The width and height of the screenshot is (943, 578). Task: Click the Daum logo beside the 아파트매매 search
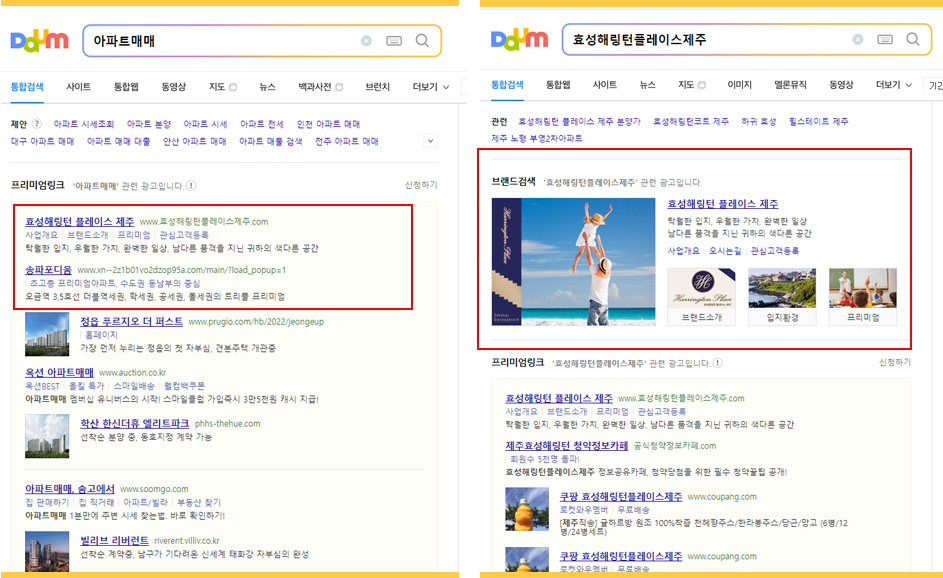(x=40, y=41)
